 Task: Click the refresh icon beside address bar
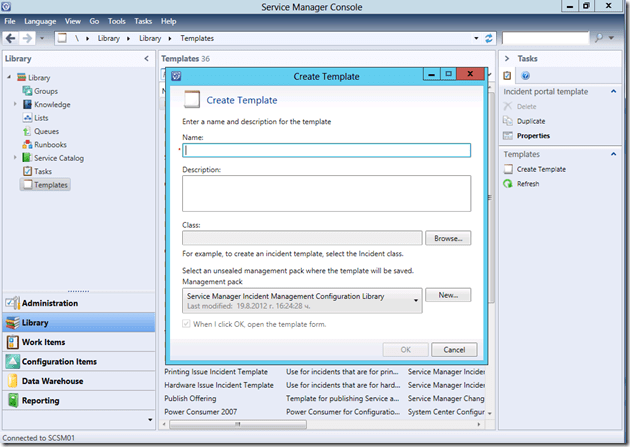(489, 38)
